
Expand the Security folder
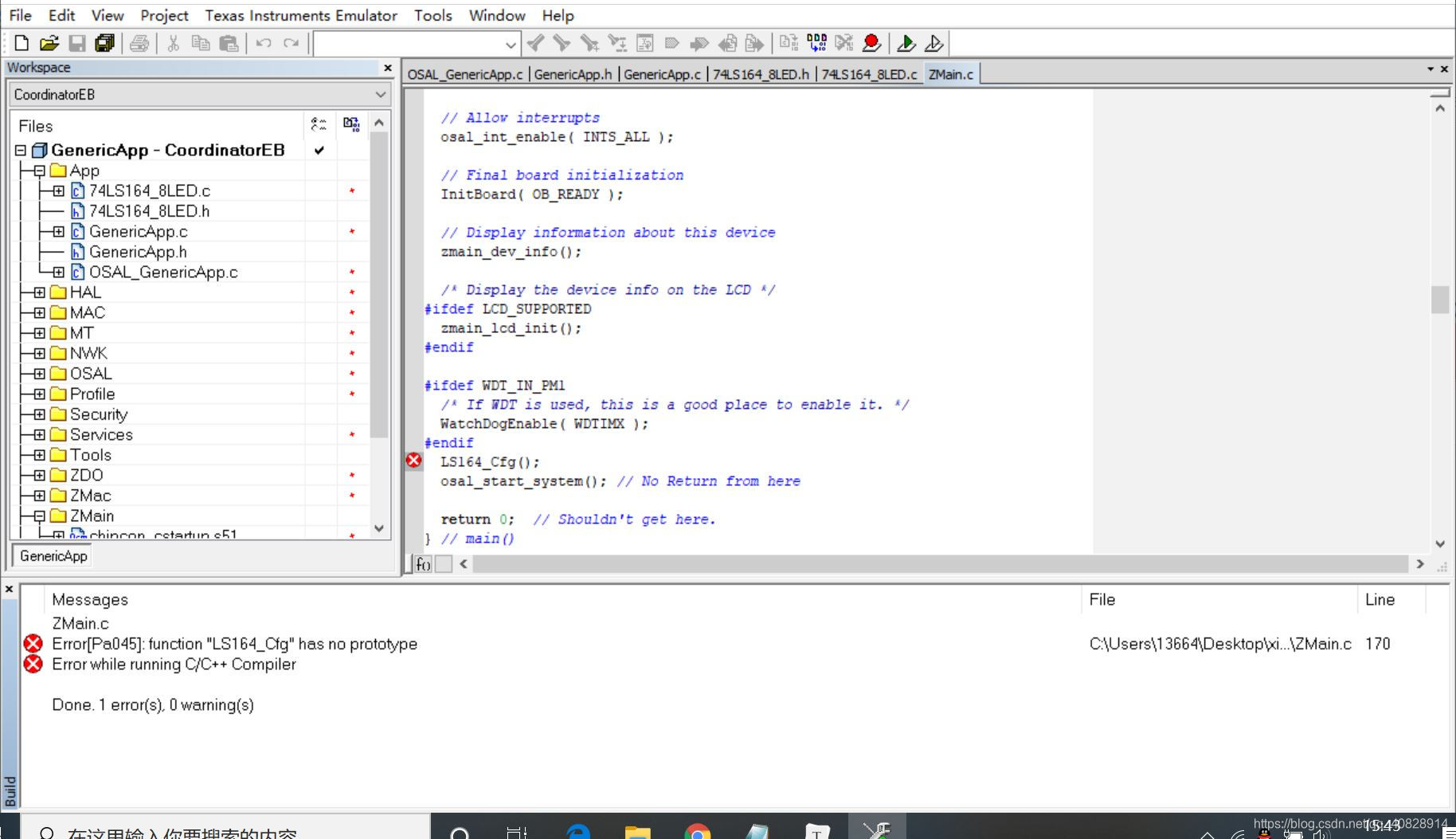click(x=39, y=414)
